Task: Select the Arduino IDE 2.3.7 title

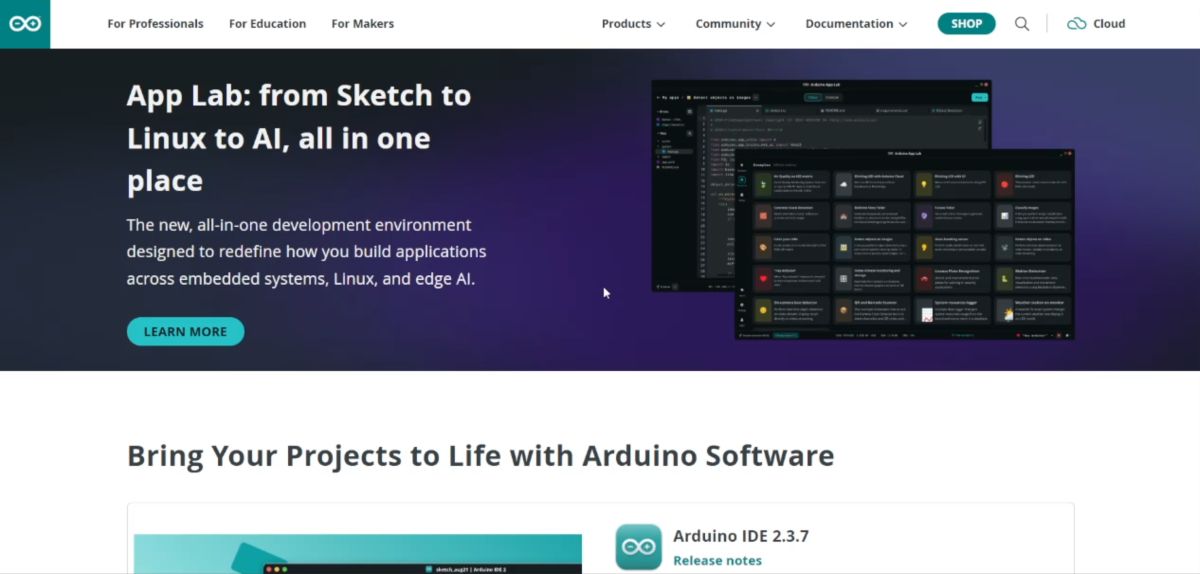Action: pyautogui.click(x=741, y=536)
